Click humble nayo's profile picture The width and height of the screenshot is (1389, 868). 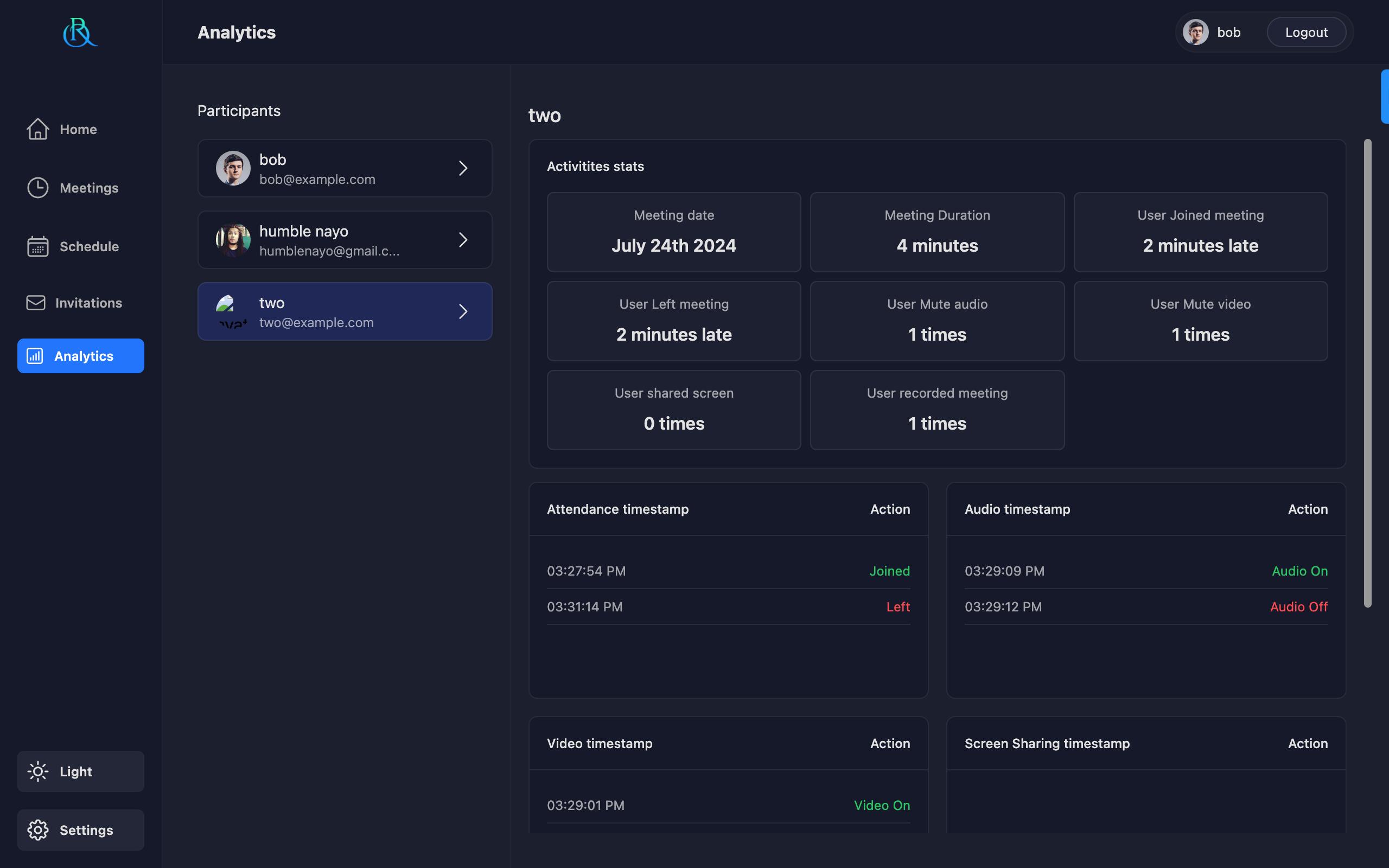click(233, 240)
